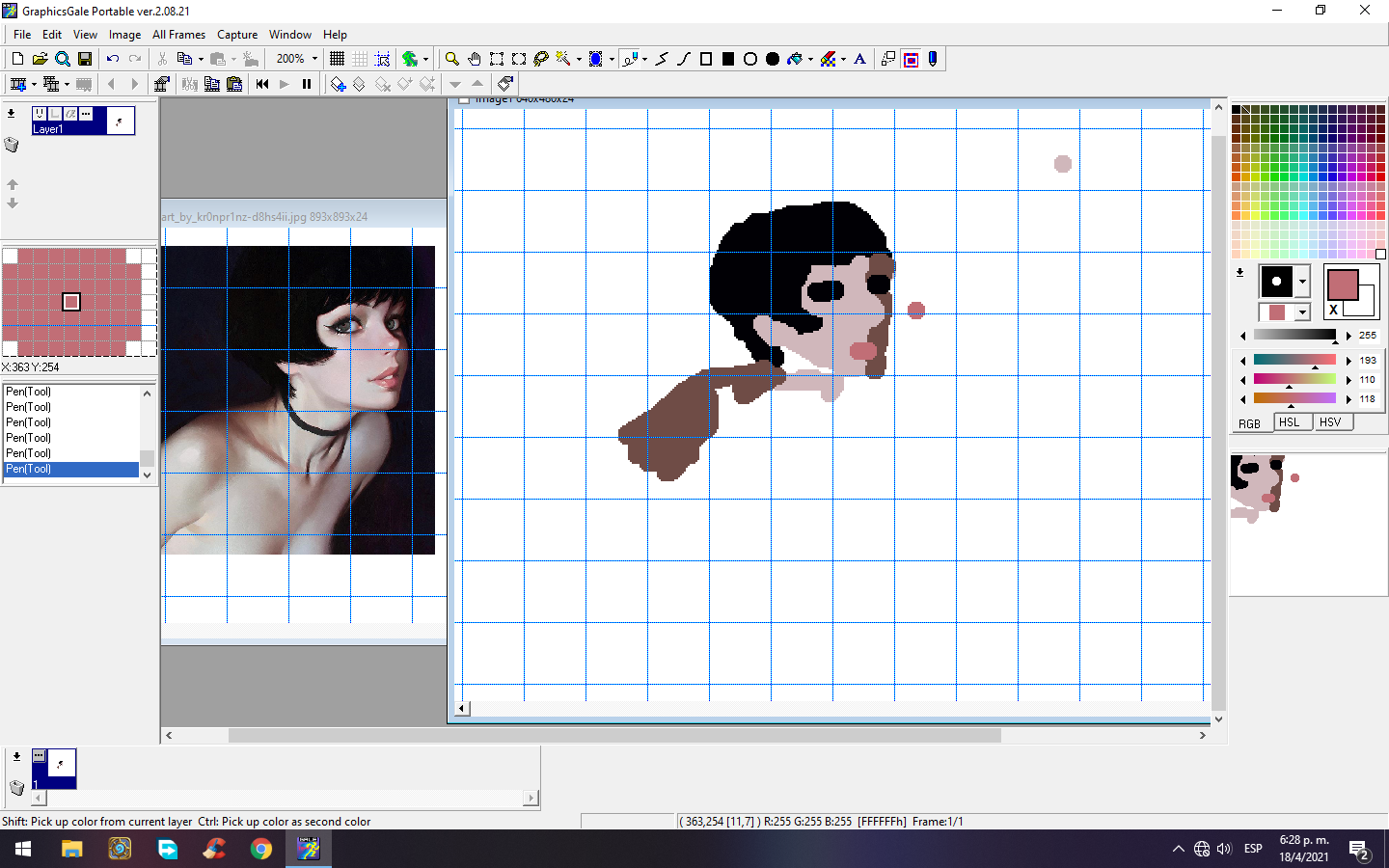Toggle Layer1 visibility in layer panel

point(40,114)
